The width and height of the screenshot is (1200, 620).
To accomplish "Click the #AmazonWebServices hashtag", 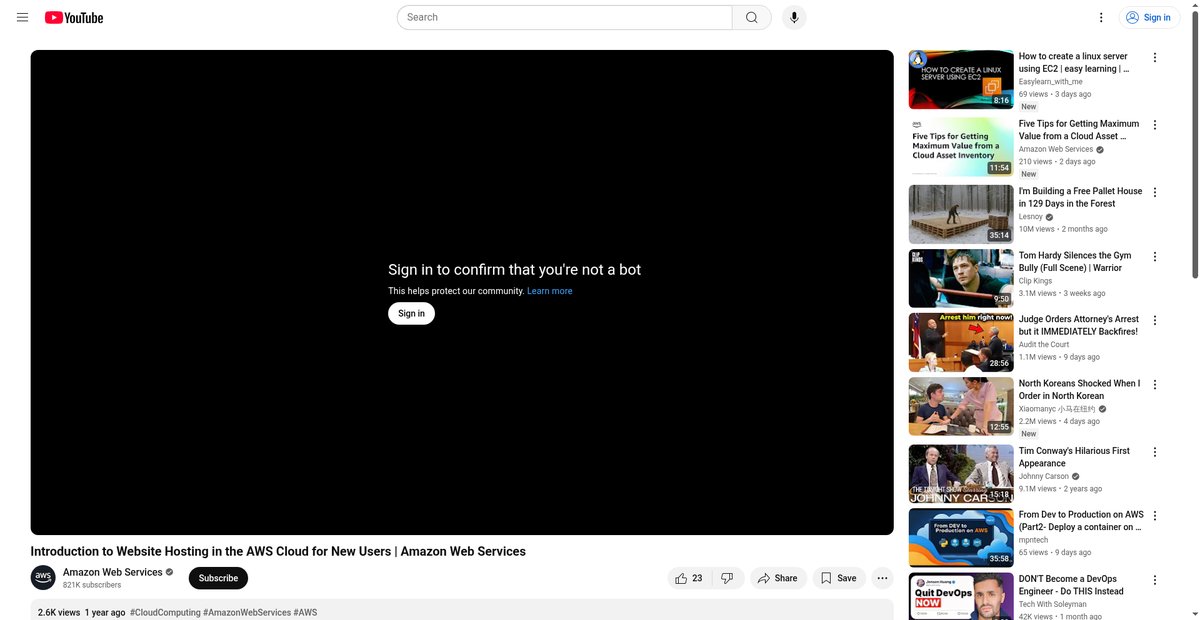I will point(247,612).
